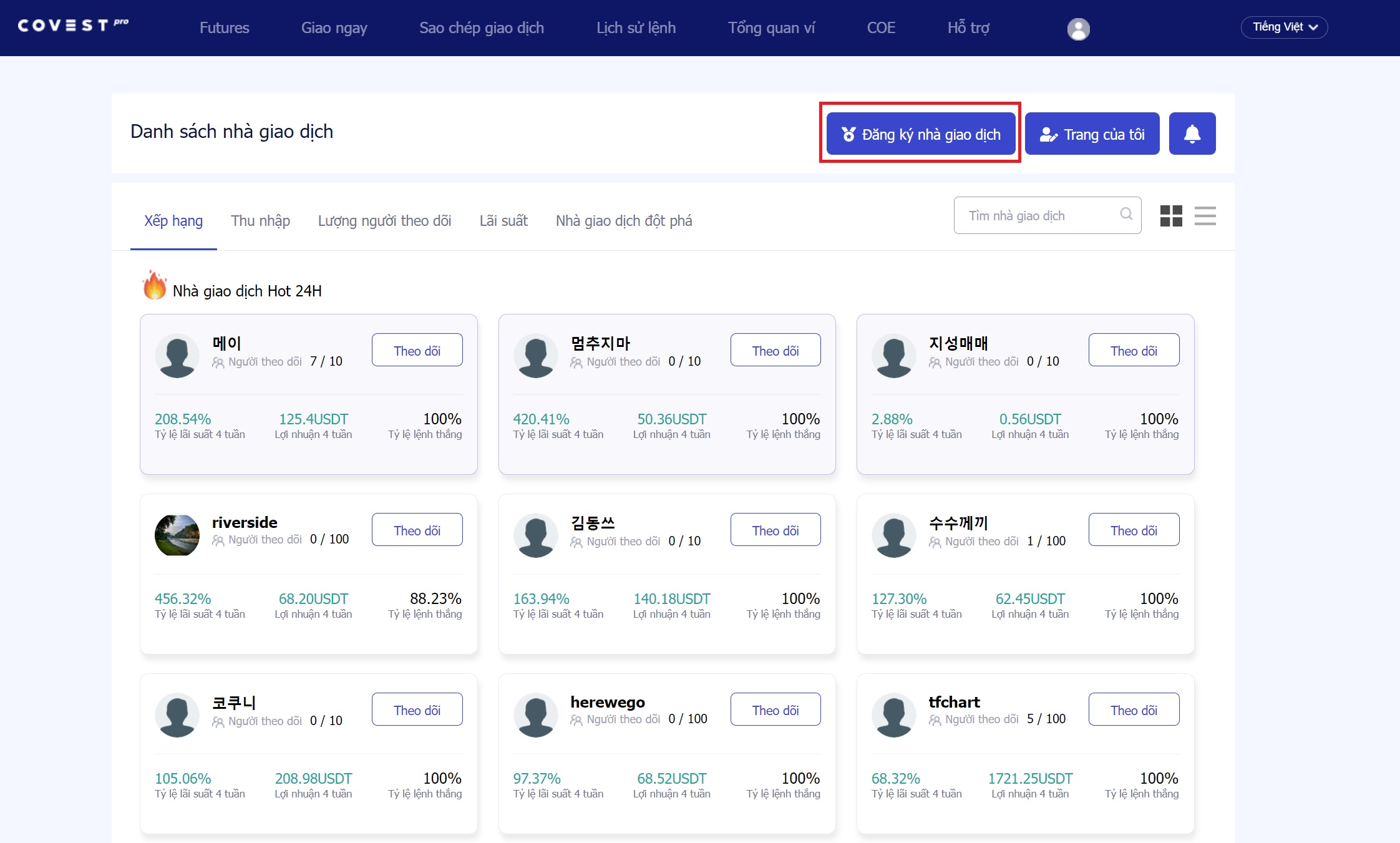Follow riverside with Theo dõi button
The height and width of the screenshot is (843, 1400).
pos(417,530)
